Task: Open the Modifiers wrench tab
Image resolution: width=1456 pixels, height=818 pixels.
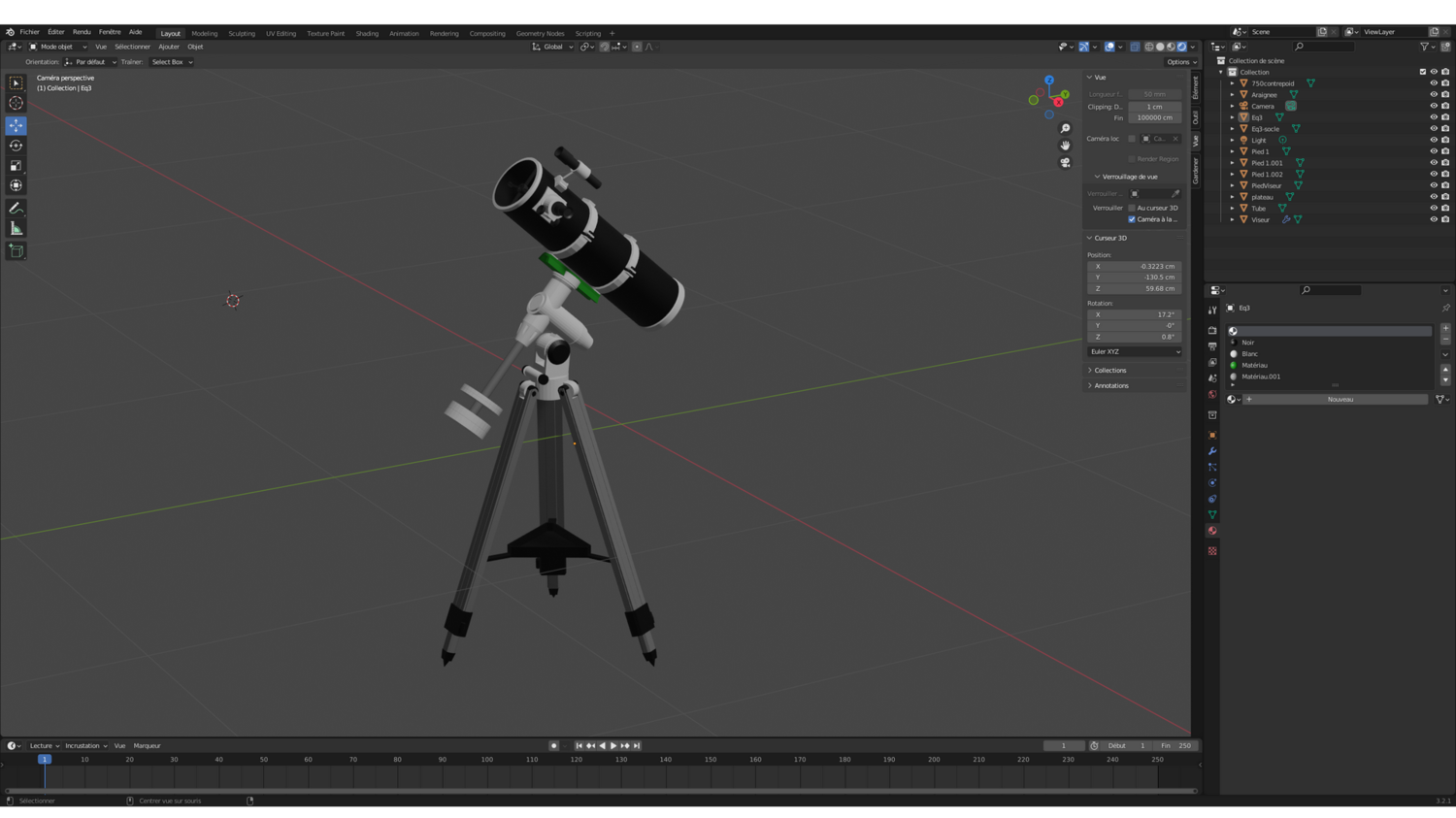Action: 1212,451
